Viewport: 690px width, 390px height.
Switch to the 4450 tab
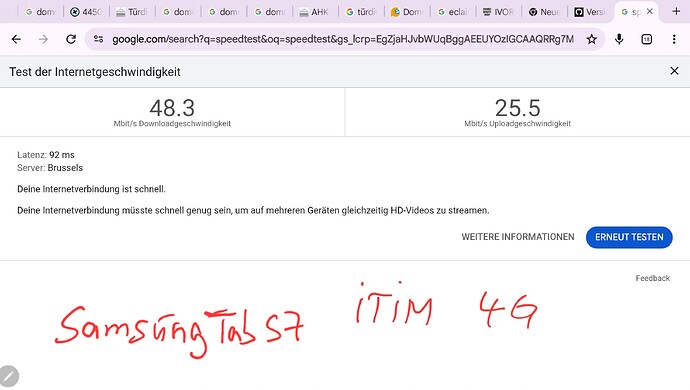pos(86,12)
